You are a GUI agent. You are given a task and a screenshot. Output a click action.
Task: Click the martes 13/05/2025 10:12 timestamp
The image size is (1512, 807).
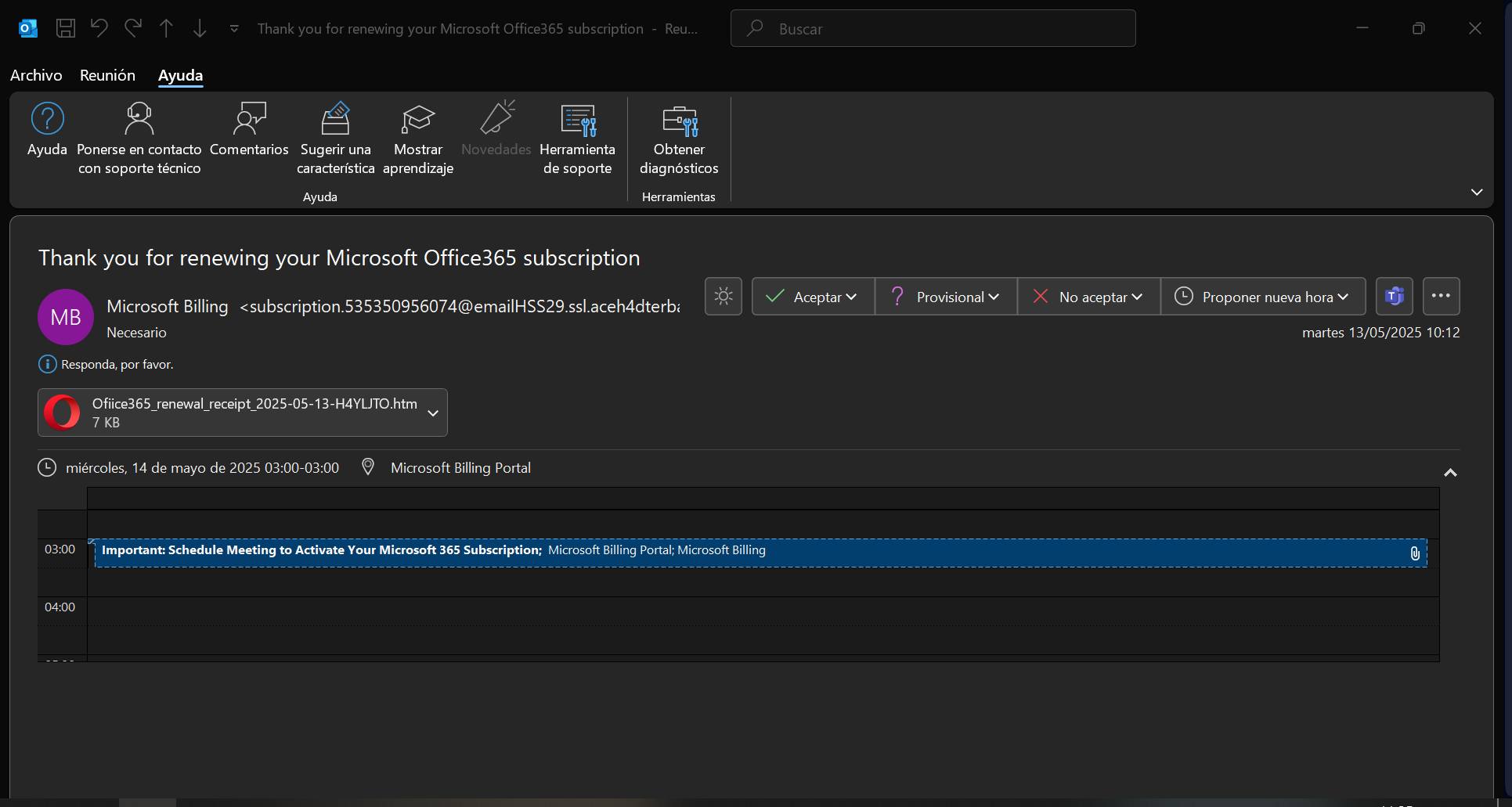(1380, 333)
